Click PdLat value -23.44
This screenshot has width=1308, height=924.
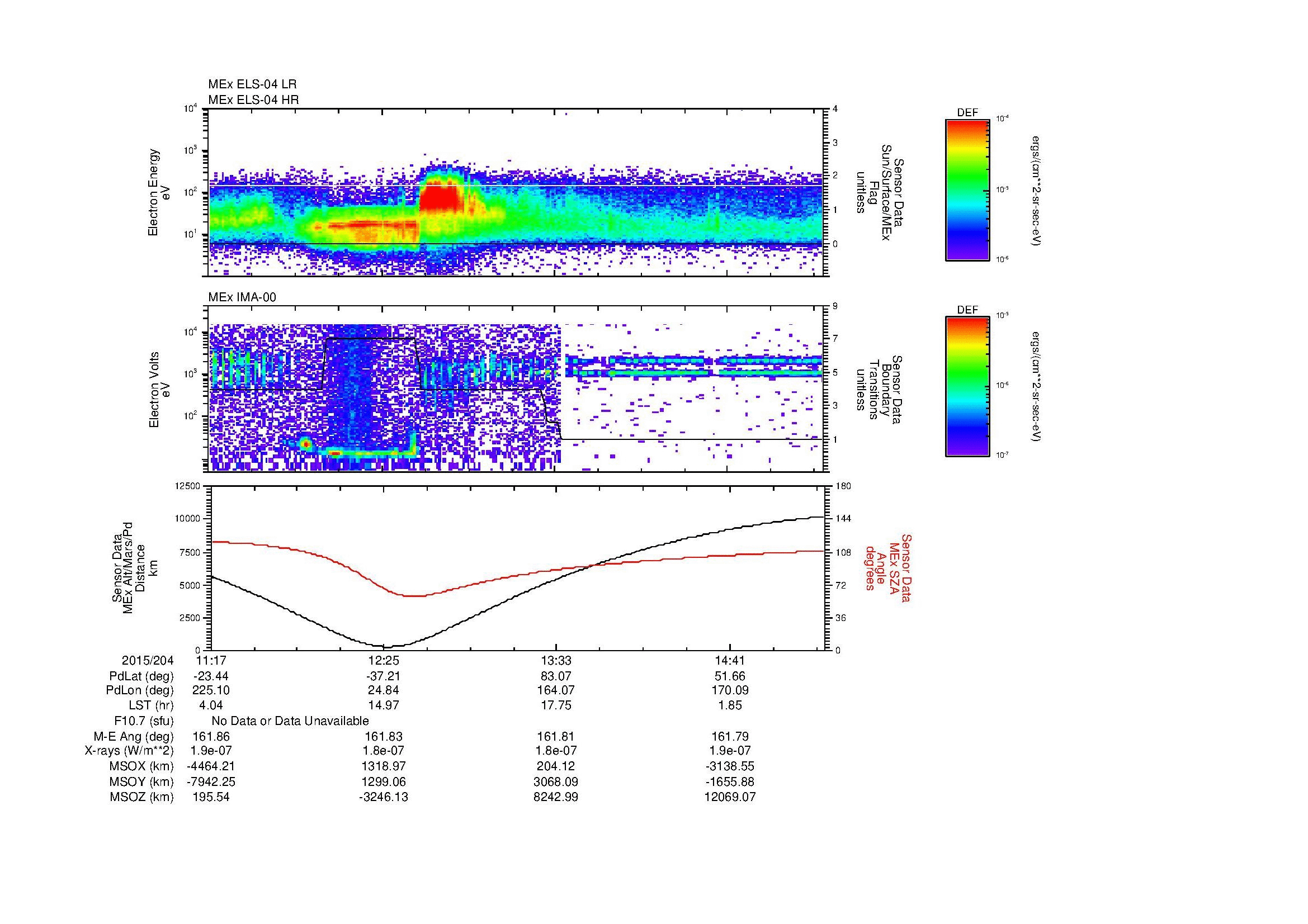click(211, 676)
